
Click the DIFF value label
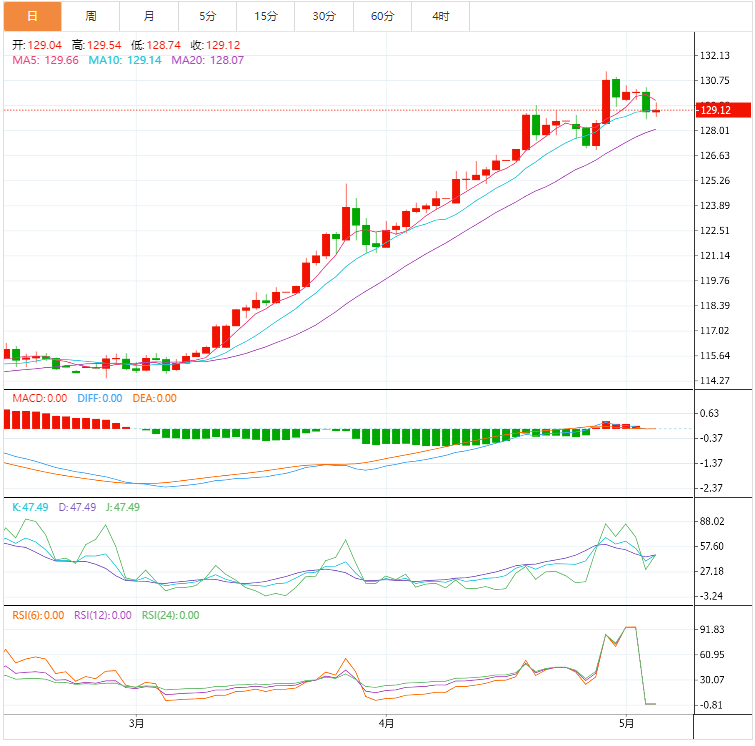pos(100,398)
